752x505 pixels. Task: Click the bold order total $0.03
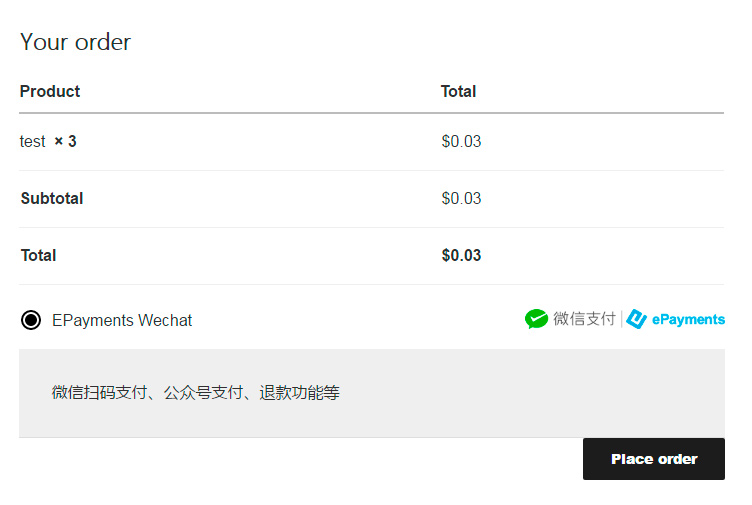[x=461, y=256]
